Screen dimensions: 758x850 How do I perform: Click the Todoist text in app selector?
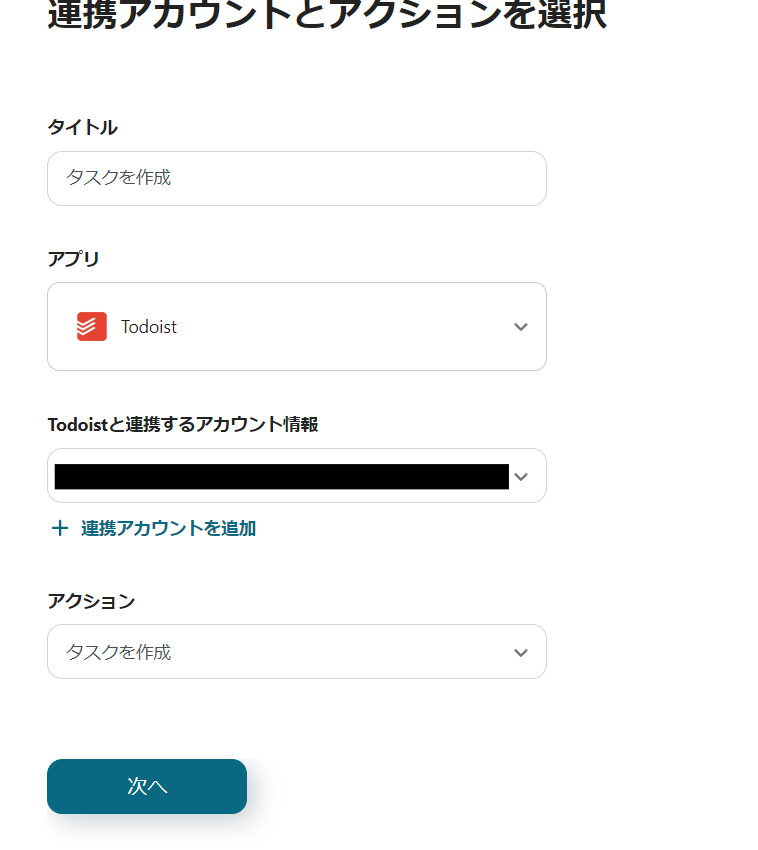[x=149, y=327]
